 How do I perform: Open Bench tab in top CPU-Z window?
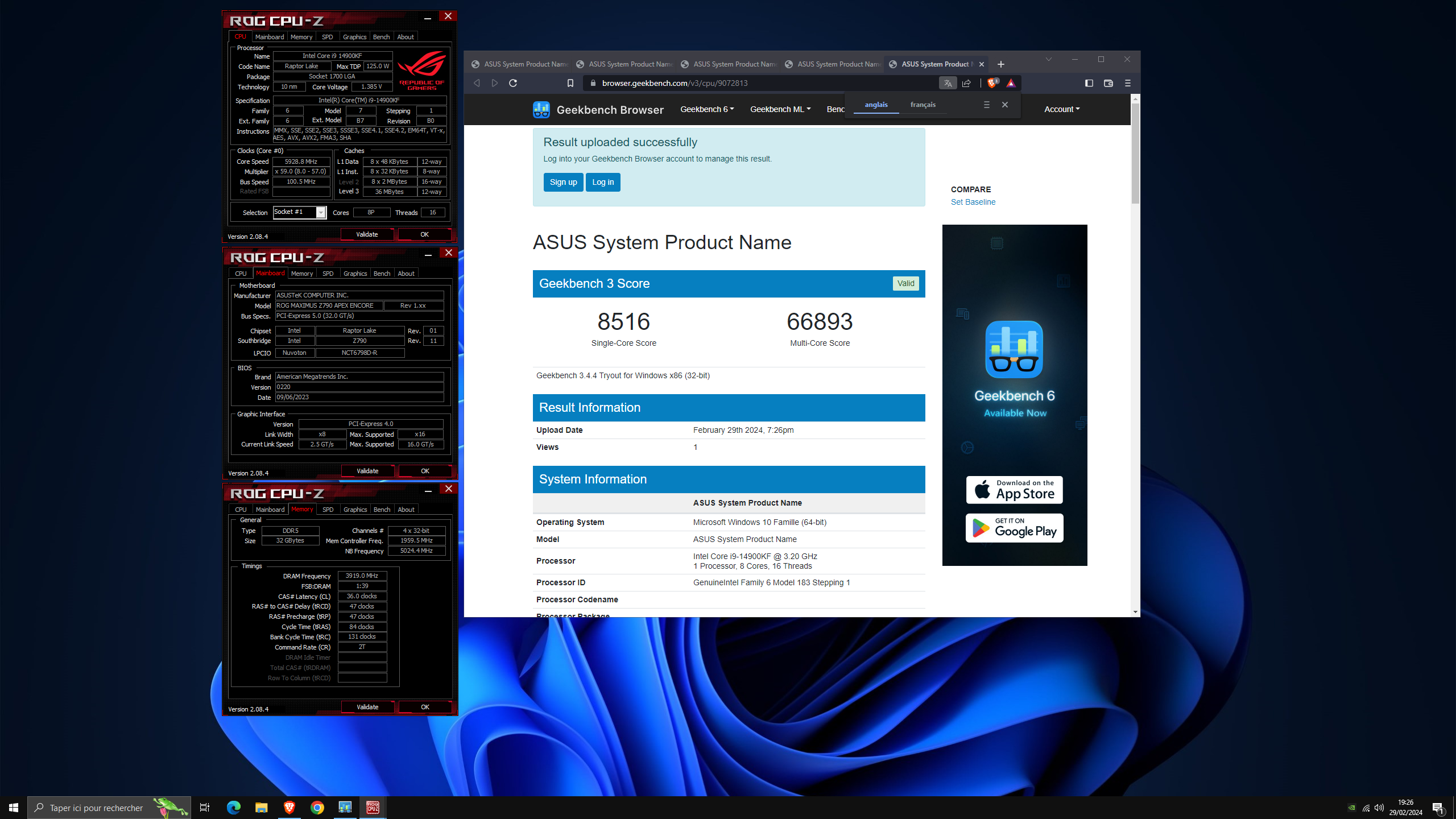382,37
